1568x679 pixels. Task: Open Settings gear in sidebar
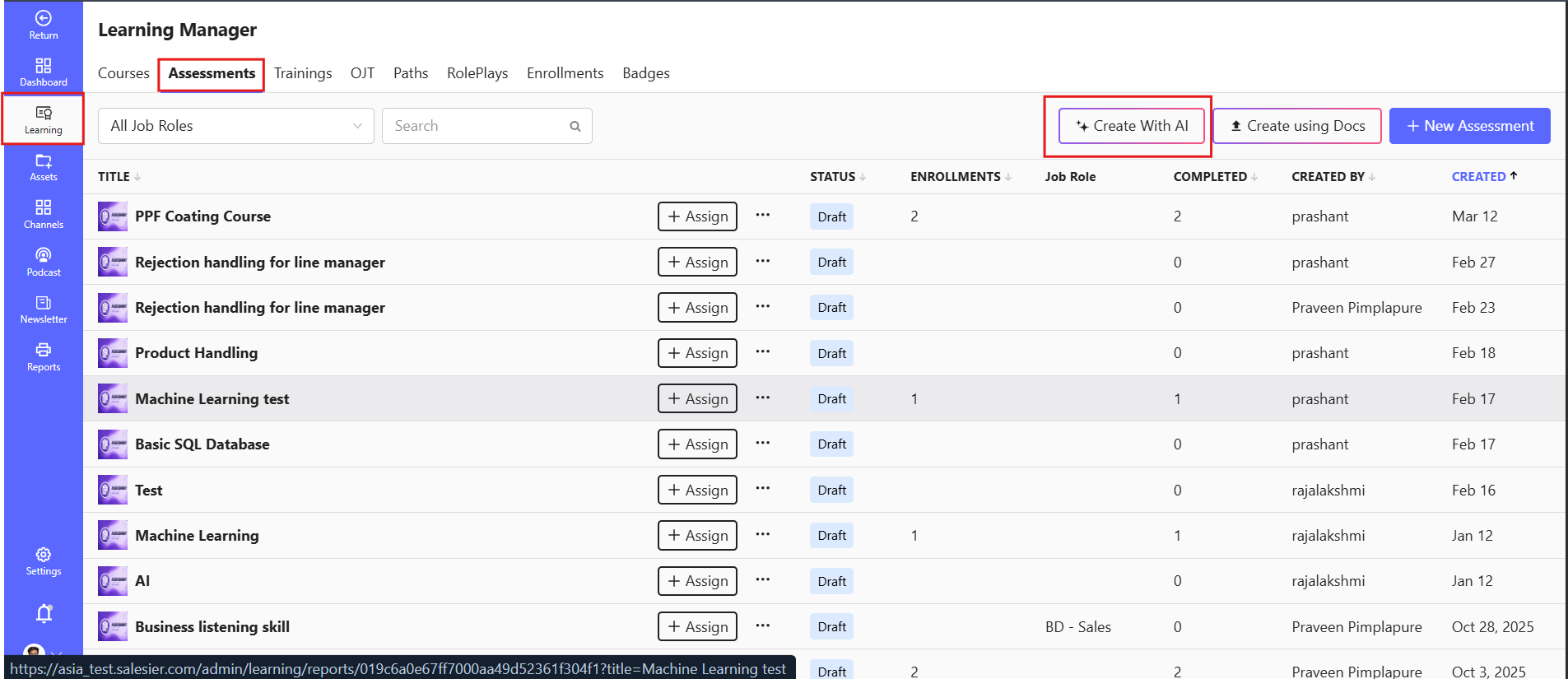44,561
